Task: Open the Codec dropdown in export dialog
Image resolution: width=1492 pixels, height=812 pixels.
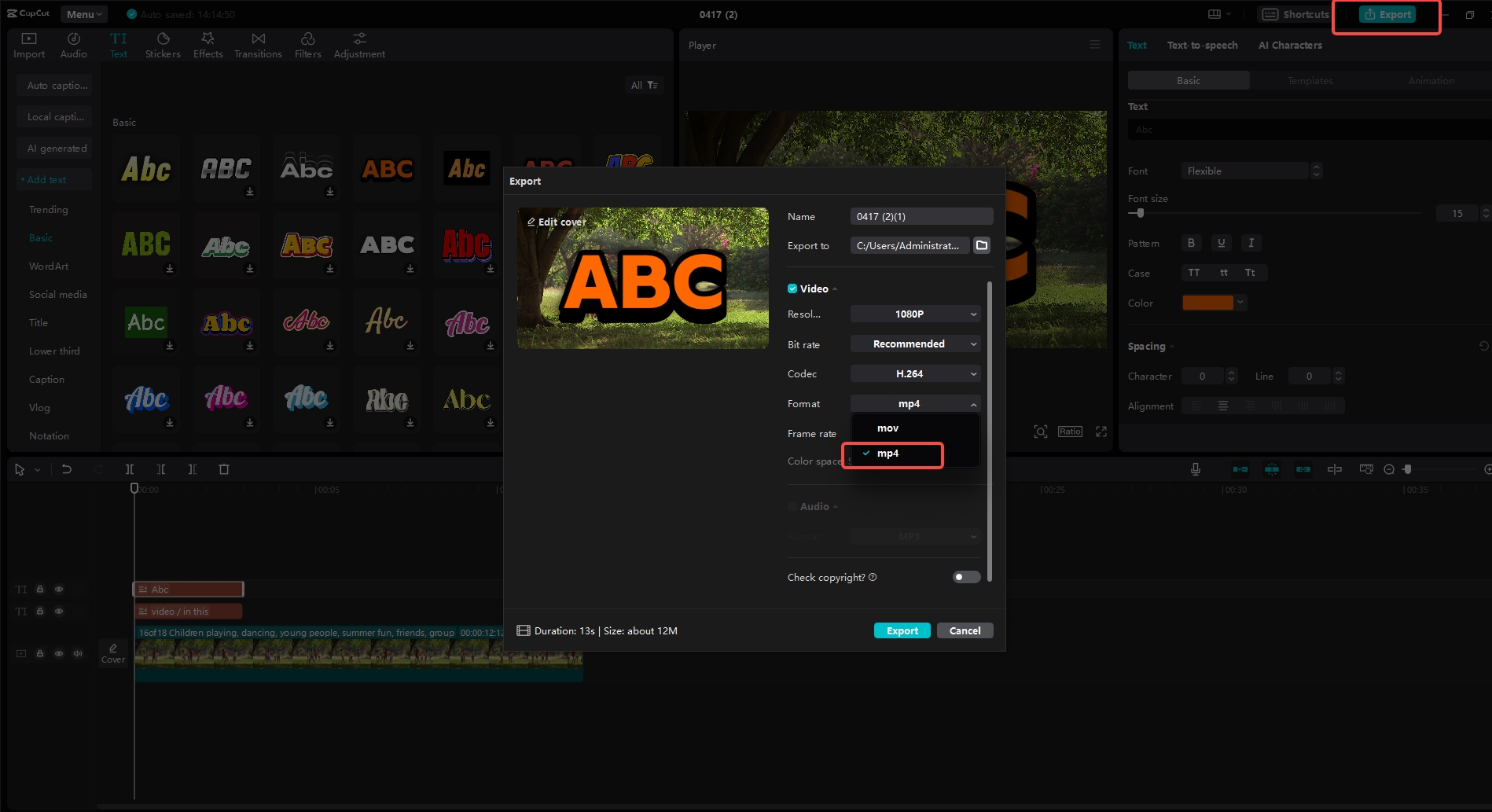Action: (914, 373)
